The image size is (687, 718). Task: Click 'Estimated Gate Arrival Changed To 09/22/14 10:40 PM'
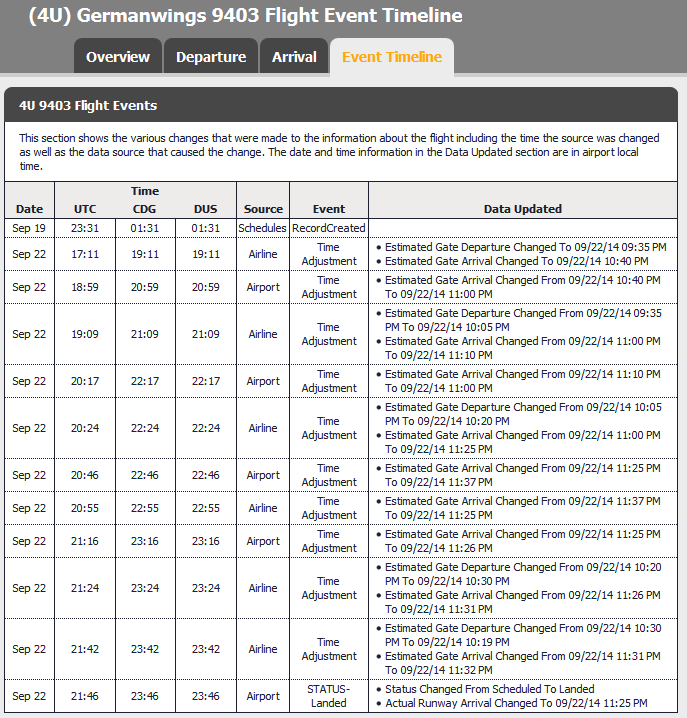pyautogui.click(x=517, y=261)
